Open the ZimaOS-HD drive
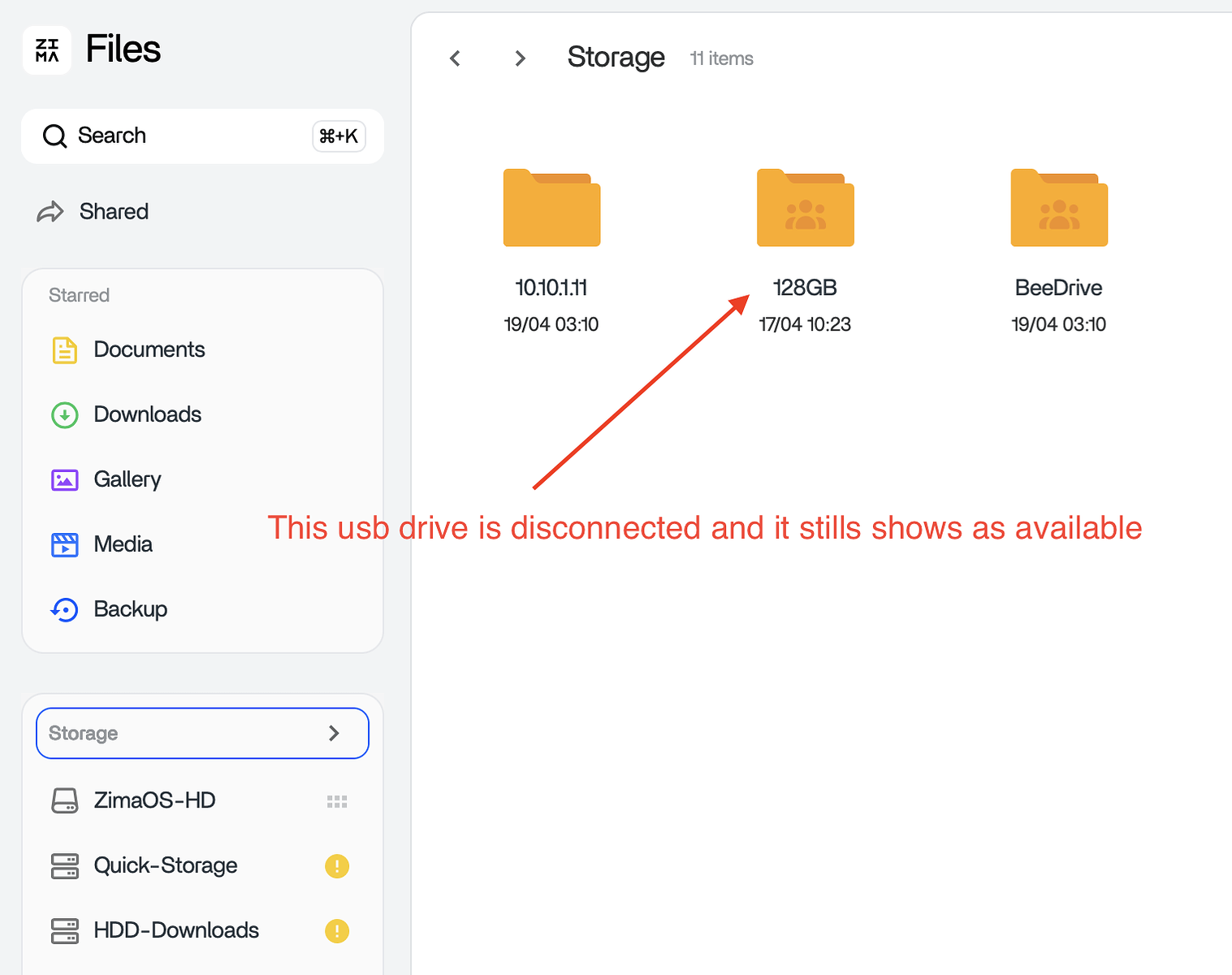Image resolution: width=1232 pixels, height=975 pixels. 154,800
